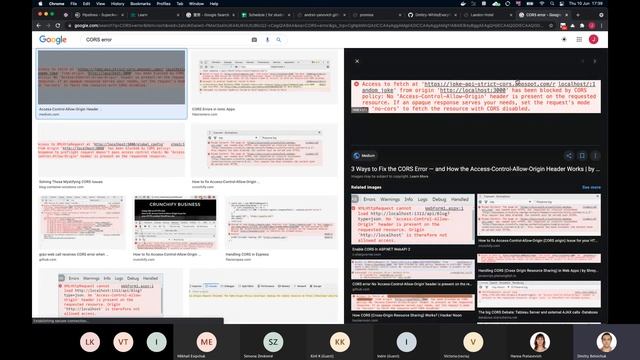Switch to the Learn tab
640x360 pixels.
click(x=155, y=15)
